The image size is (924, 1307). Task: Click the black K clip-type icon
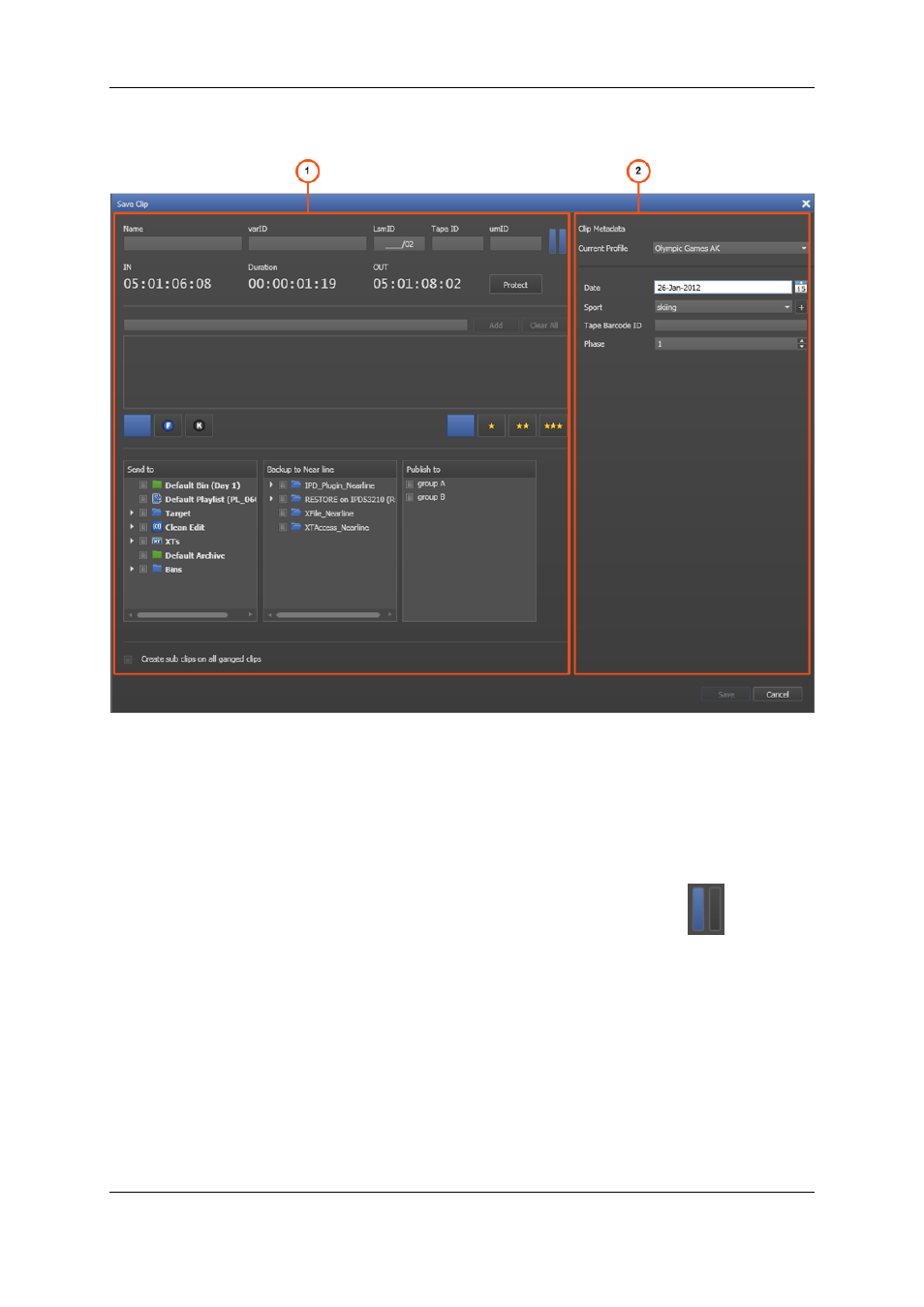(199, 425)
